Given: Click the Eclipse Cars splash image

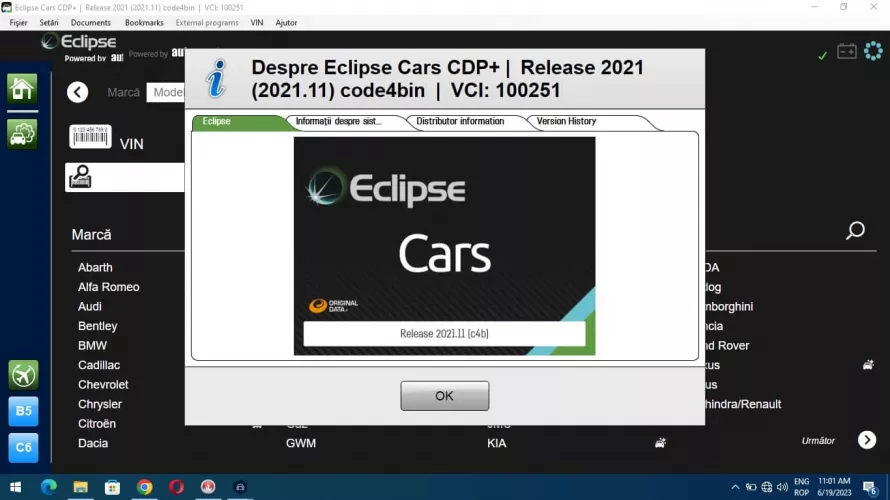Looking at the screenshot, I should (x=444, y=246).
